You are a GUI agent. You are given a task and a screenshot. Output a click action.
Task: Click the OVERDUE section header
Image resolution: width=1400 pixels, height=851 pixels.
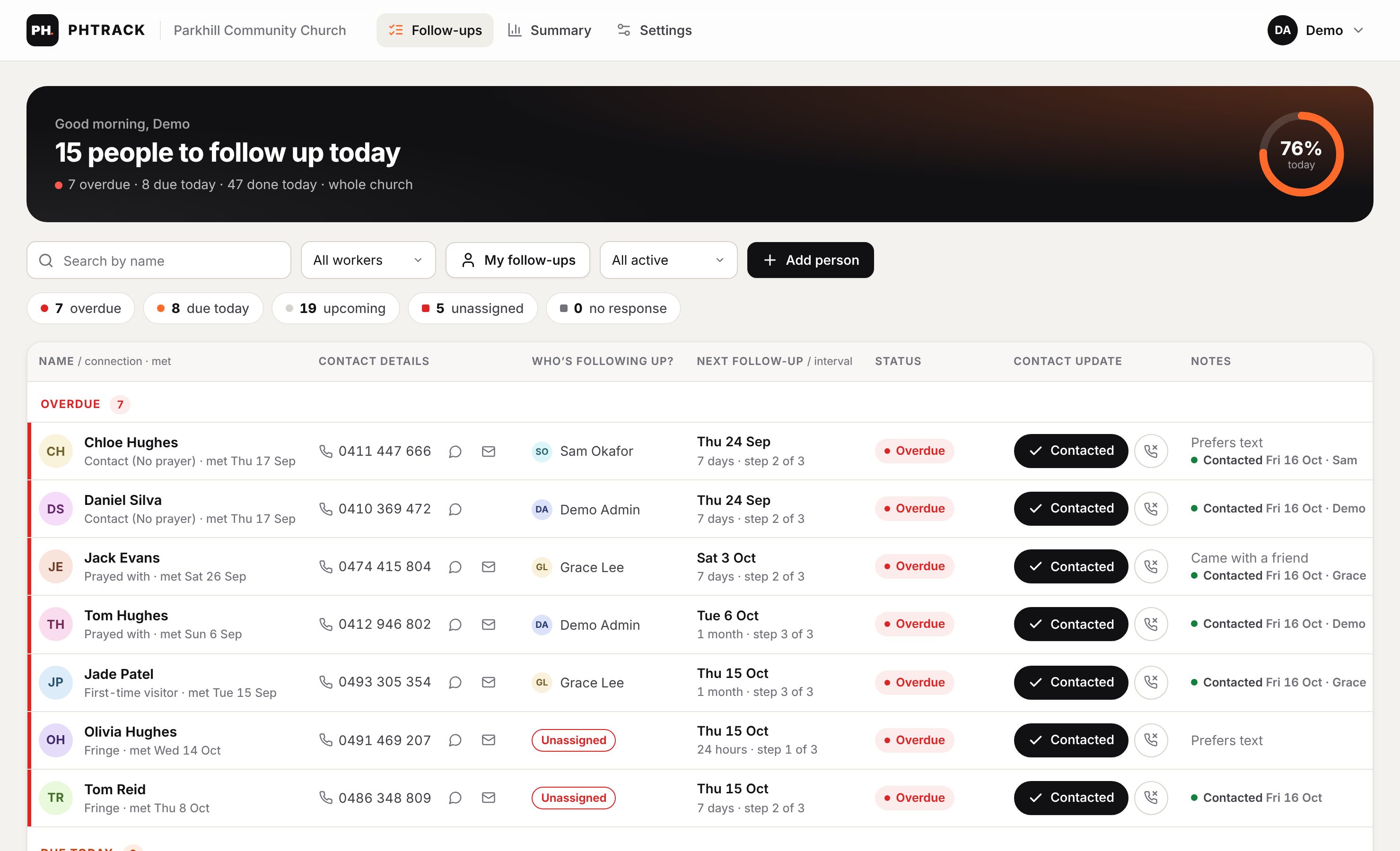tap(70, 404)
